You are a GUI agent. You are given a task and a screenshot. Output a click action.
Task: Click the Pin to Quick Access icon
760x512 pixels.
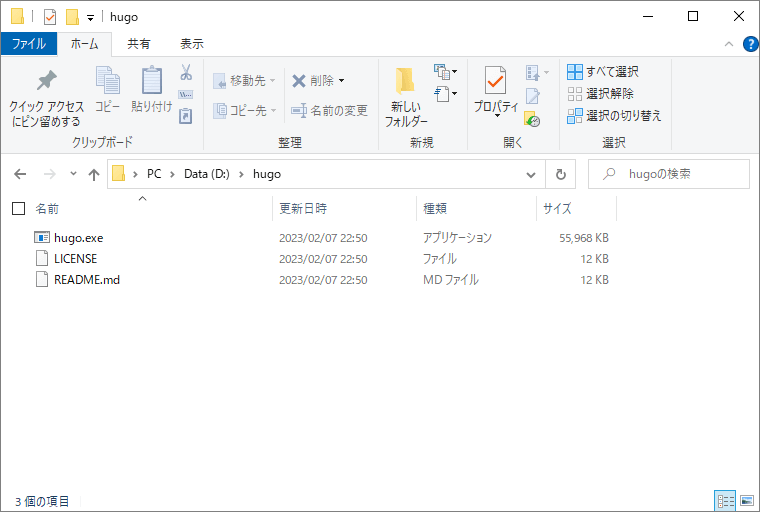pyautogui.click(x=46, y=82)
